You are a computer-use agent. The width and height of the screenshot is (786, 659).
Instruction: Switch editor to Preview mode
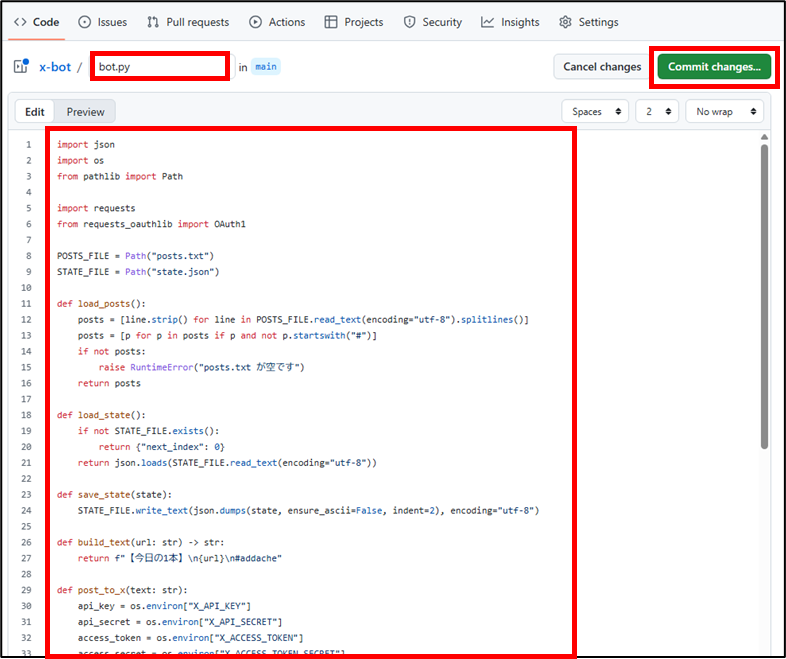[x=85, y=112]
